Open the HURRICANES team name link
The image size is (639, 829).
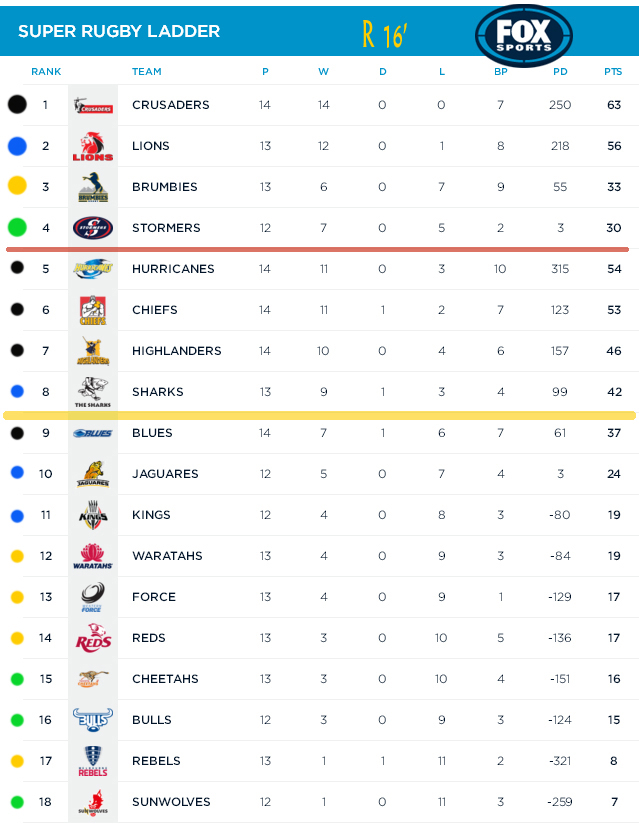[173, 269]
